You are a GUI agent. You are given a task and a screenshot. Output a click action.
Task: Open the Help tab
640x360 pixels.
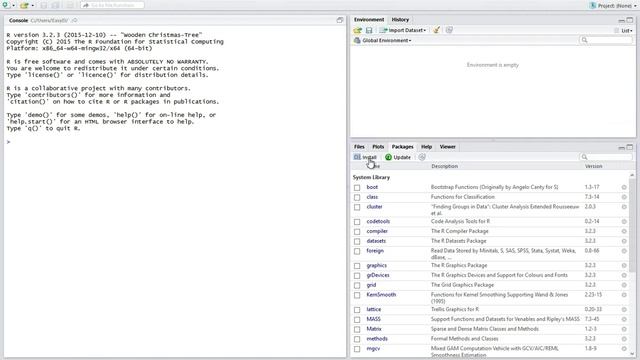point(427,147)
